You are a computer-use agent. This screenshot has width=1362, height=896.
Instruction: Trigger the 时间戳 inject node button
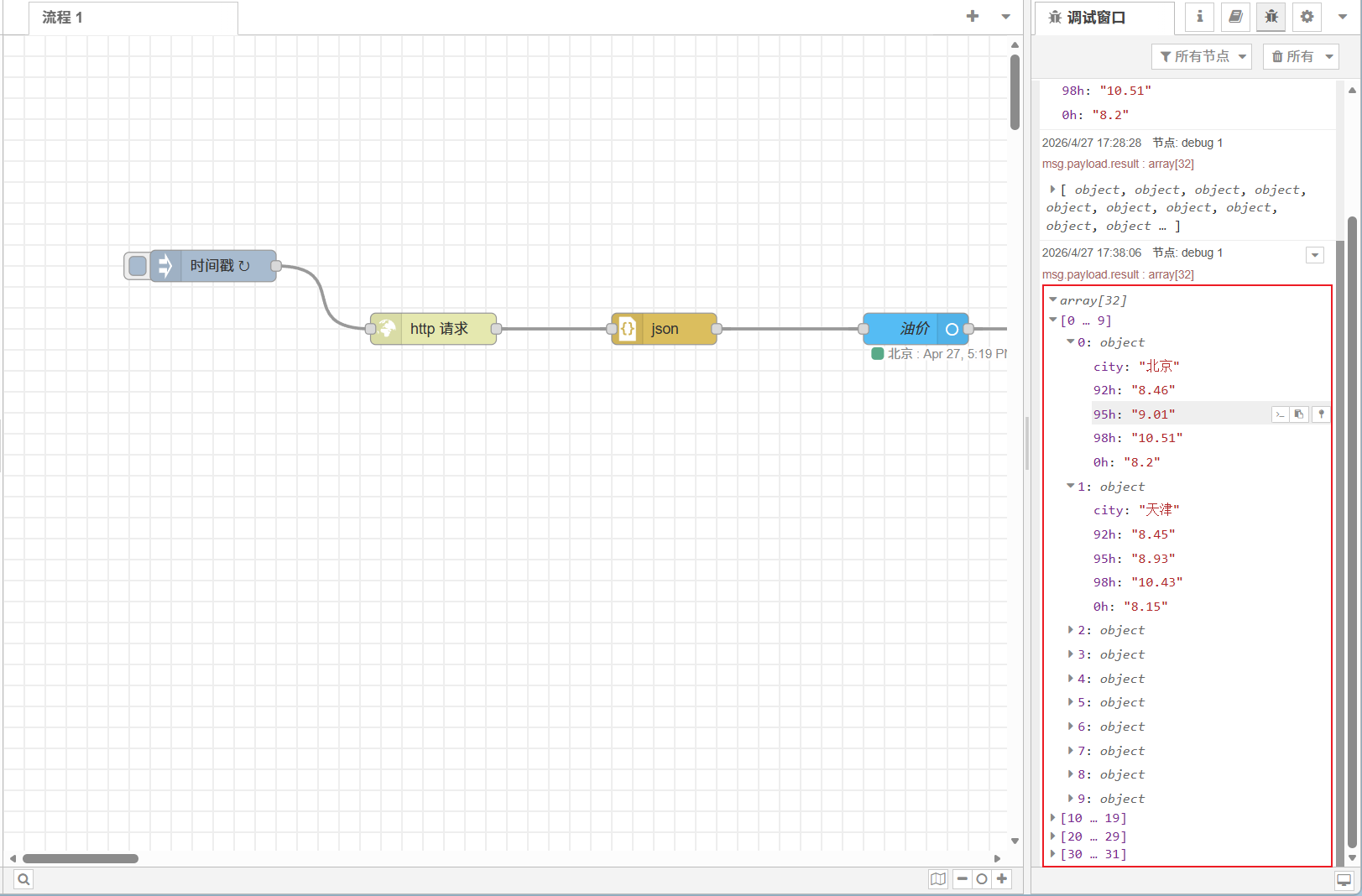[x=138, y=266]
